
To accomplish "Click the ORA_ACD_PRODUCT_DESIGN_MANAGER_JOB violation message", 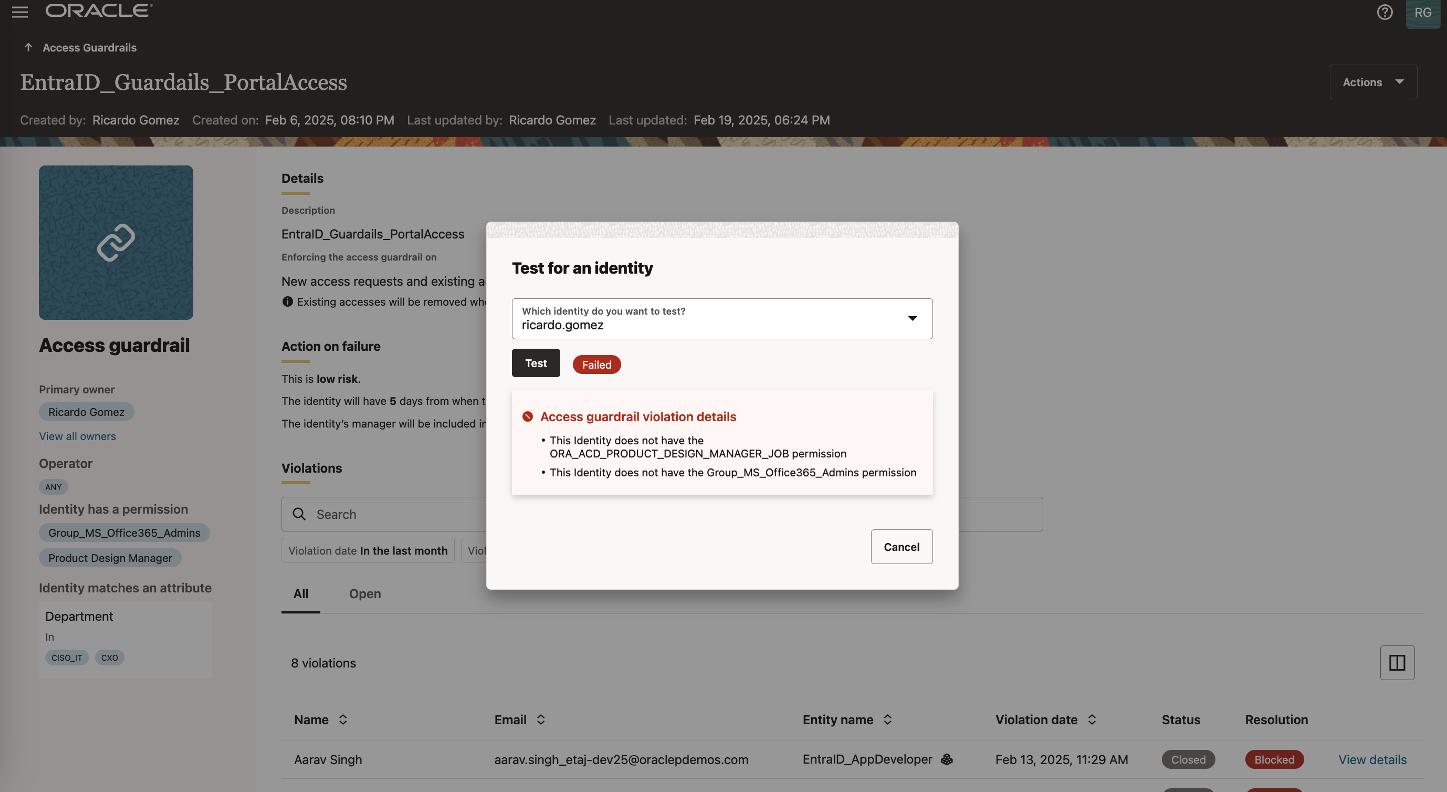I will coord(698,447).
